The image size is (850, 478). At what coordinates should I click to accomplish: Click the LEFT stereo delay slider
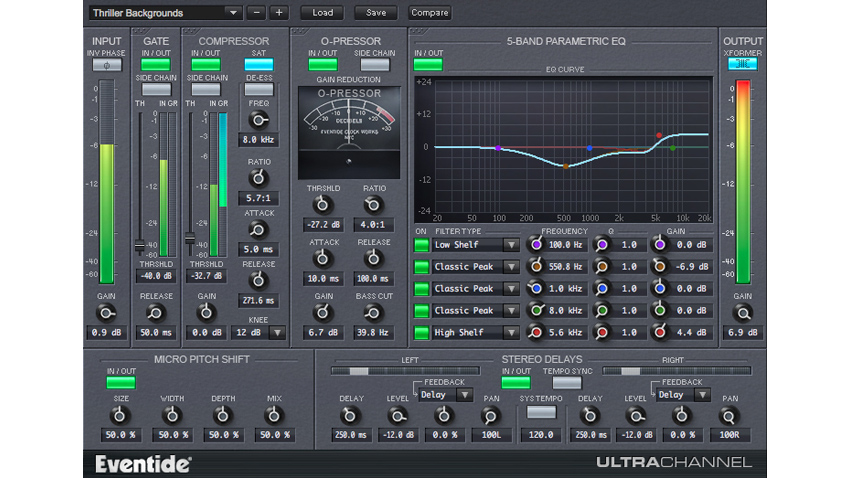(x=405, y=371)
